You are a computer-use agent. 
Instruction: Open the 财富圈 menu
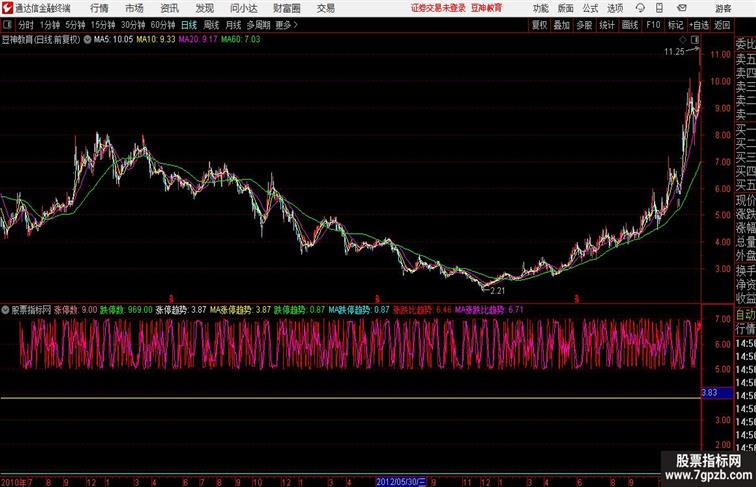pyautogui.click(x=286, y=8)
